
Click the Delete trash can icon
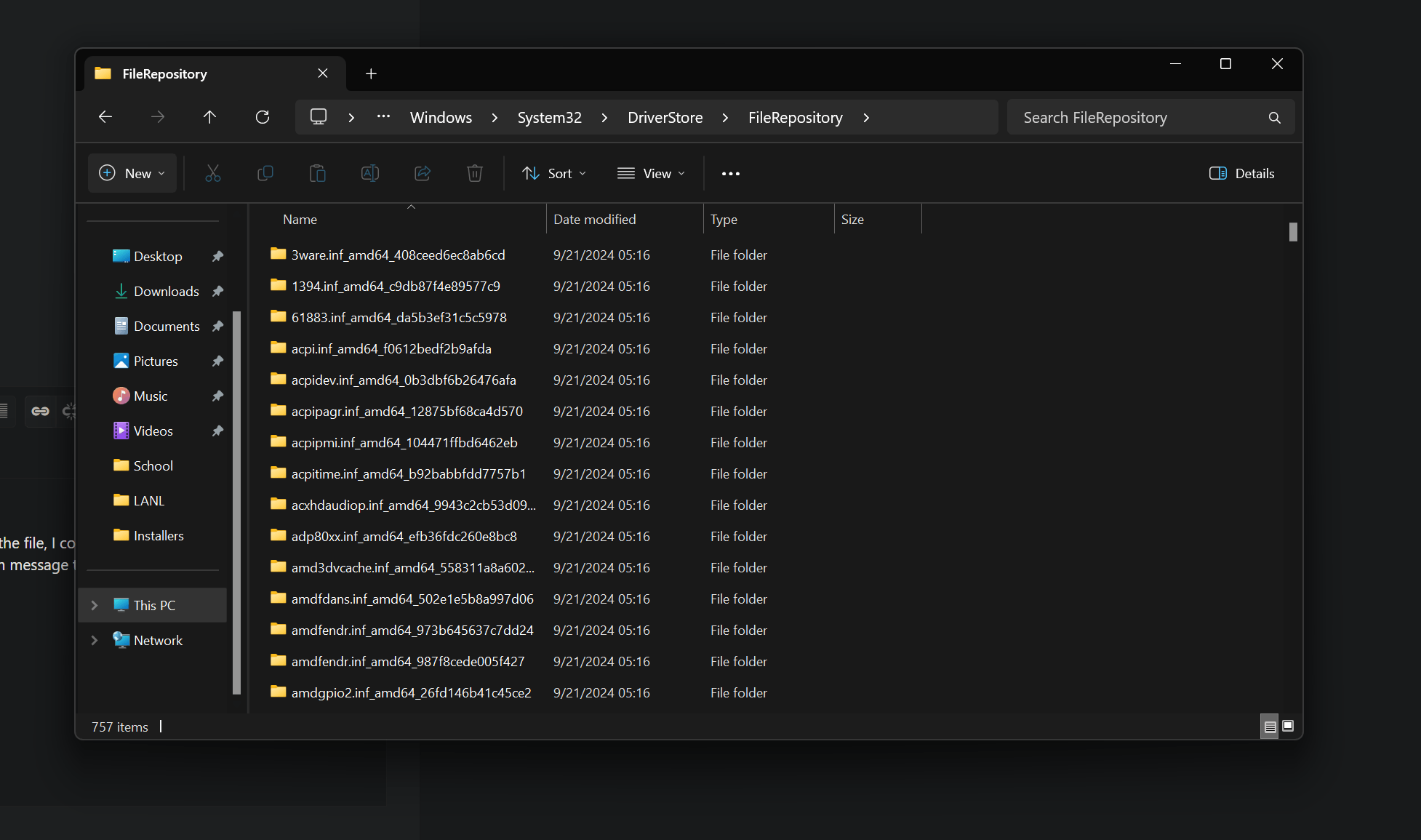(475, 173)
